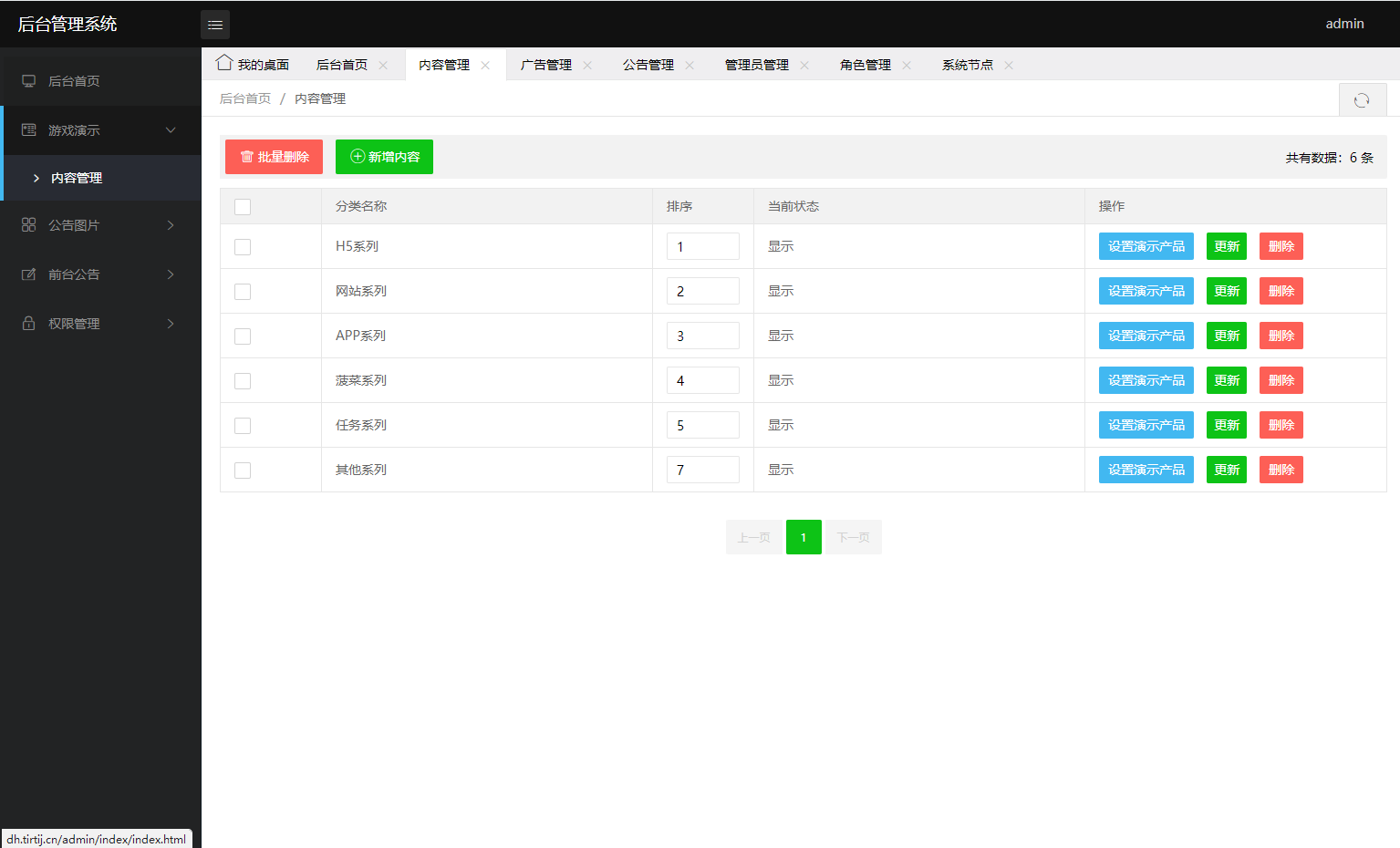Click the 新增内容 button
1400x848 pixels.
click(x=384, y=156)
